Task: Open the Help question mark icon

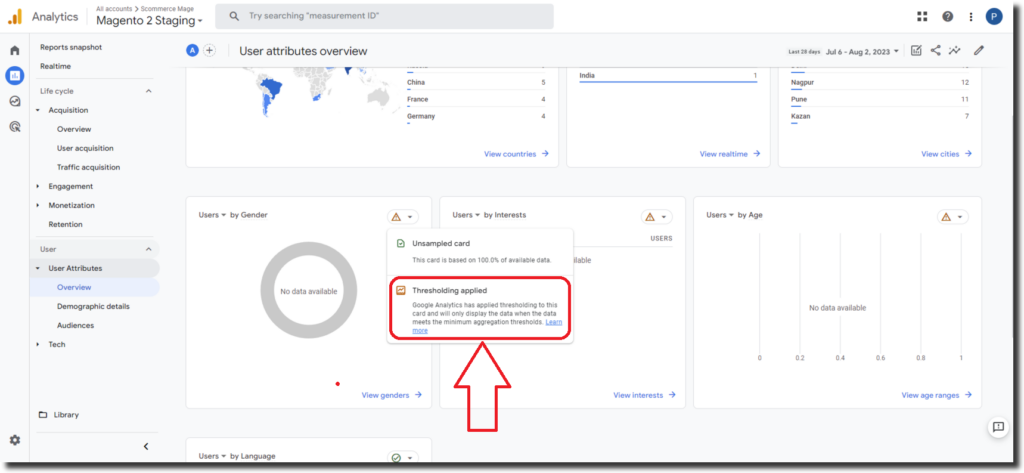Action: (947, 16)
